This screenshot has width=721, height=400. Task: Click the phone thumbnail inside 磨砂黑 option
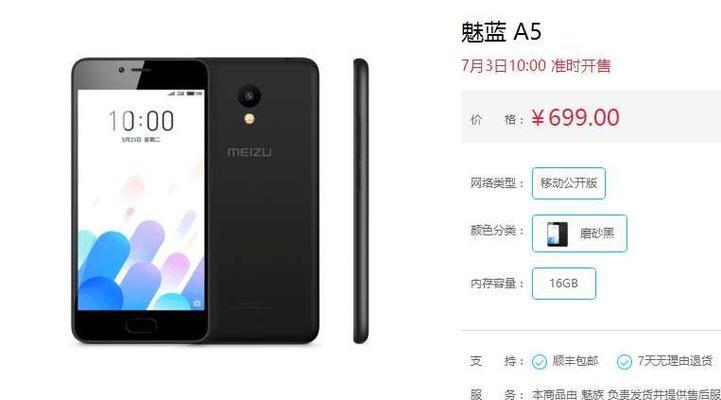[x=557, y=234]
